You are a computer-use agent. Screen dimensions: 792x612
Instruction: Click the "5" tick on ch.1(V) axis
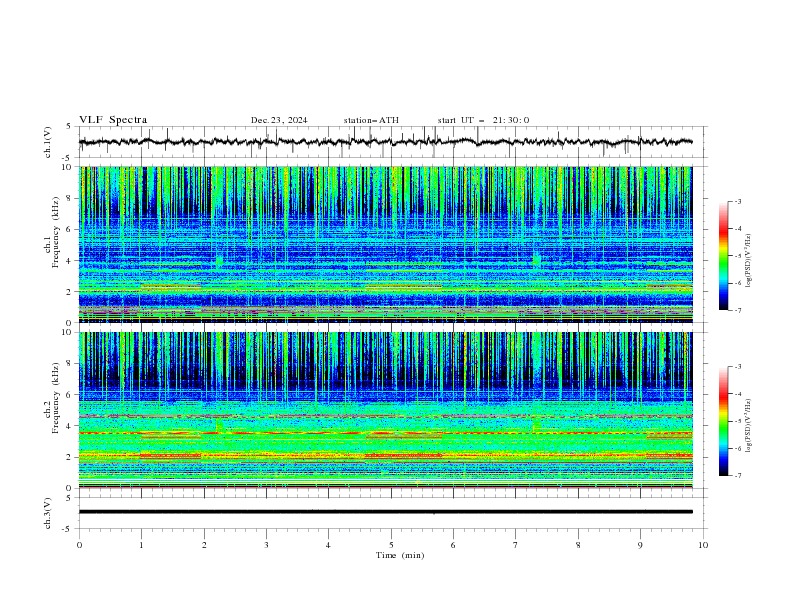click(69, 126)
